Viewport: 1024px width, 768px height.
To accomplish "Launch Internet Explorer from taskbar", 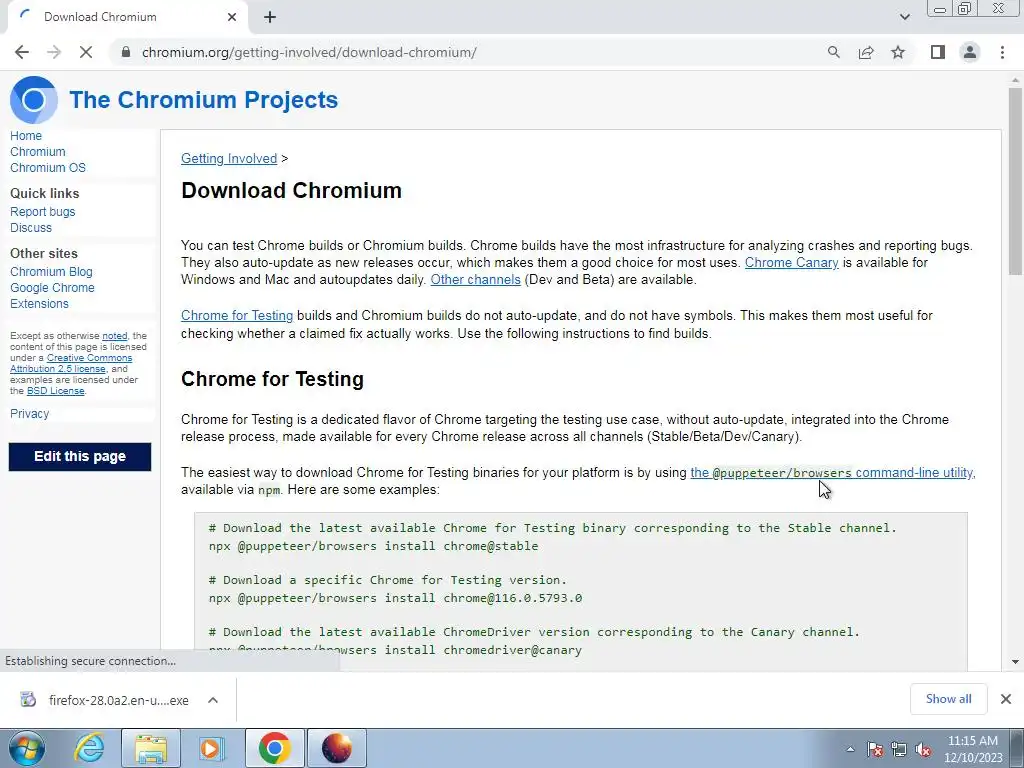I will click(89, 748).
